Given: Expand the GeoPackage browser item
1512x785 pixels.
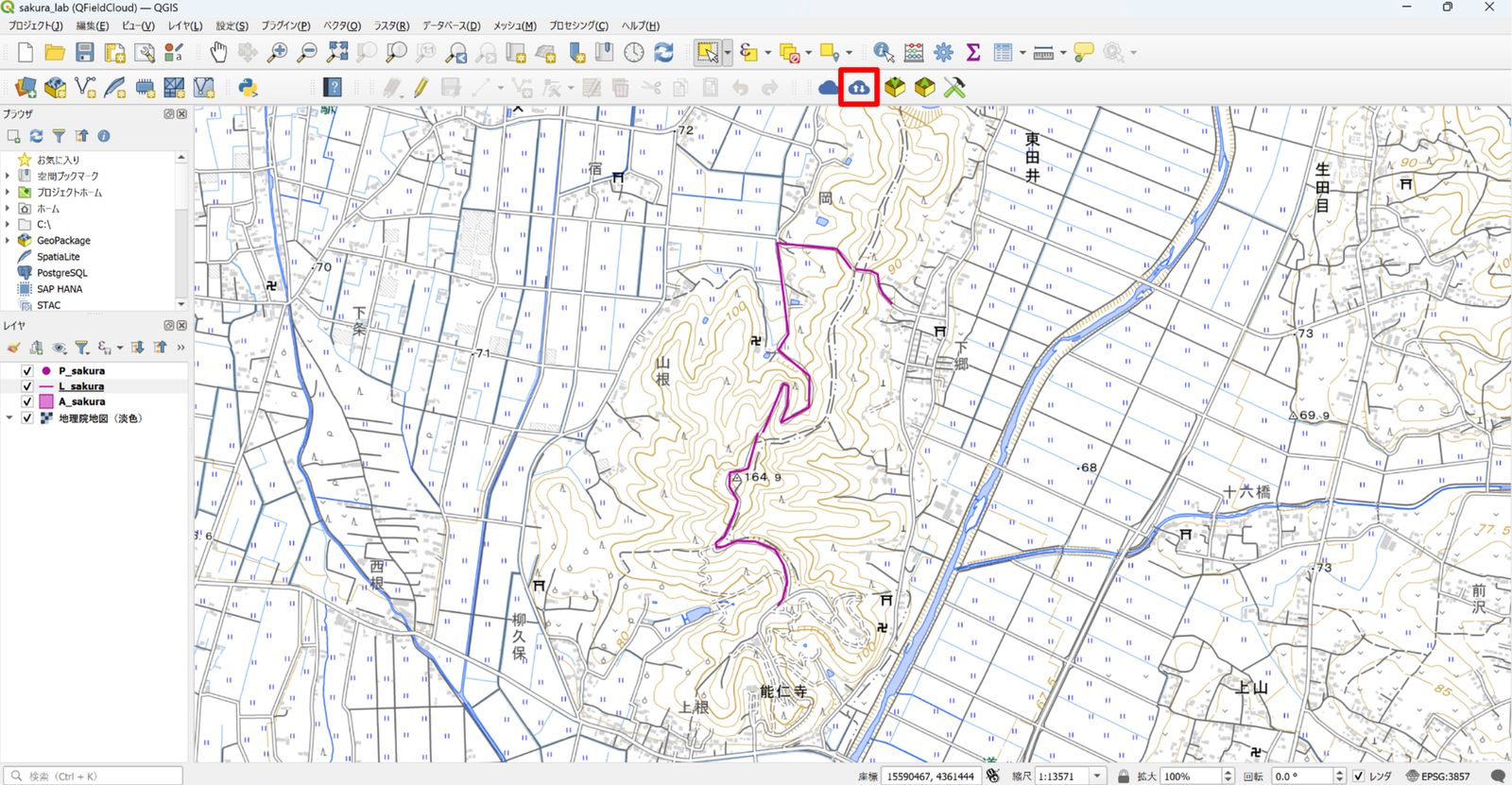Looking at the screenshot, I should pos(8,241).
